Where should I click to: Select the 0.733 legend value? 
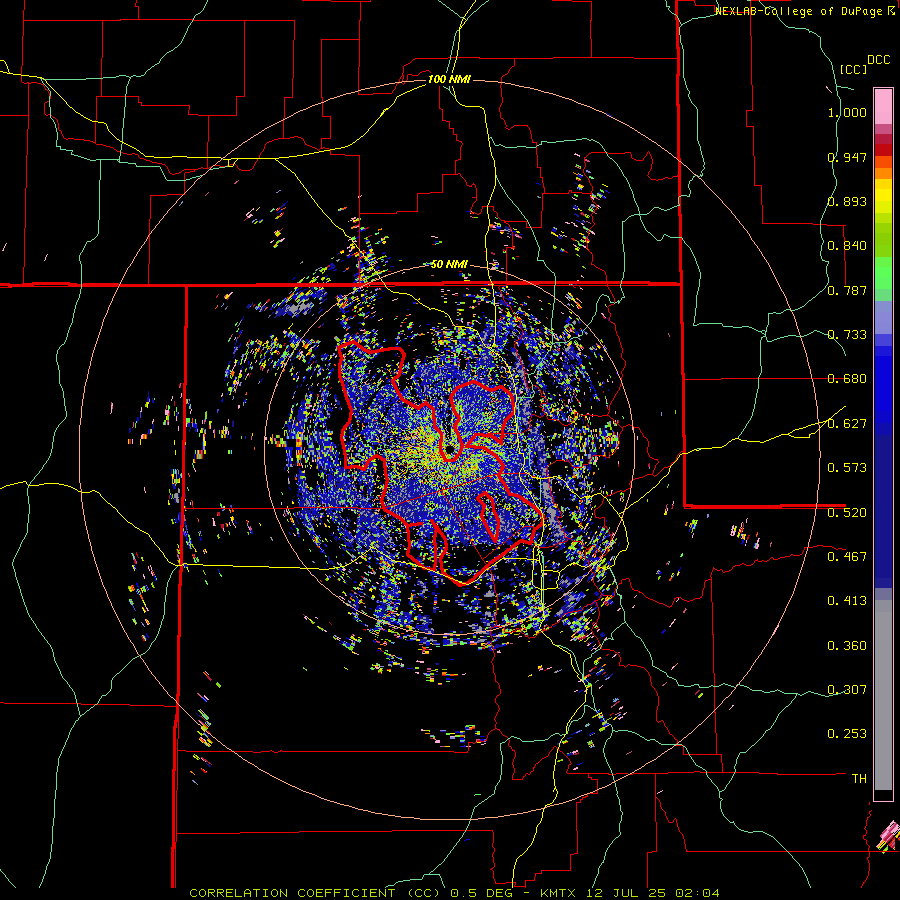pyautogui.click(x=847, y=335)
